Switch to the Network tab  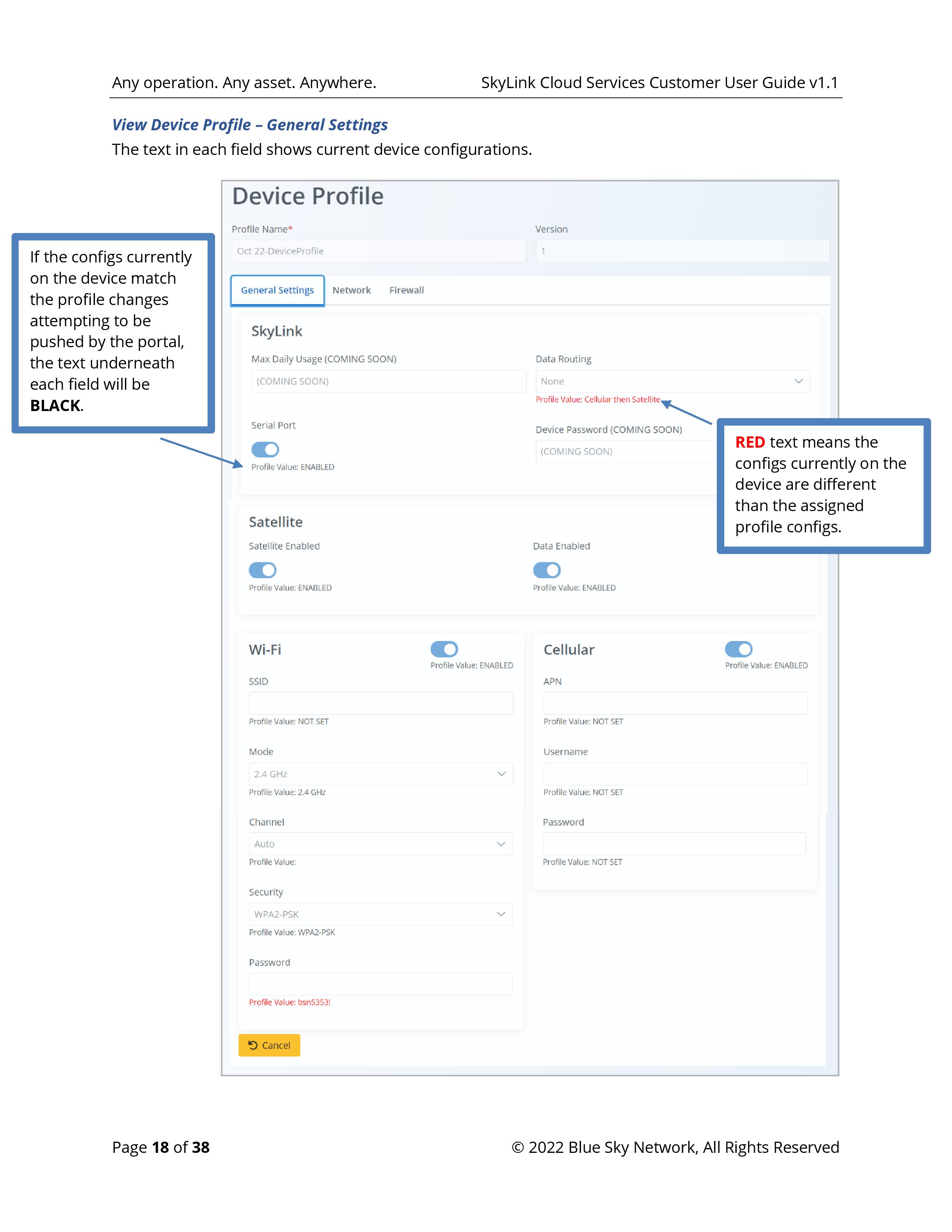click(351, 290)
